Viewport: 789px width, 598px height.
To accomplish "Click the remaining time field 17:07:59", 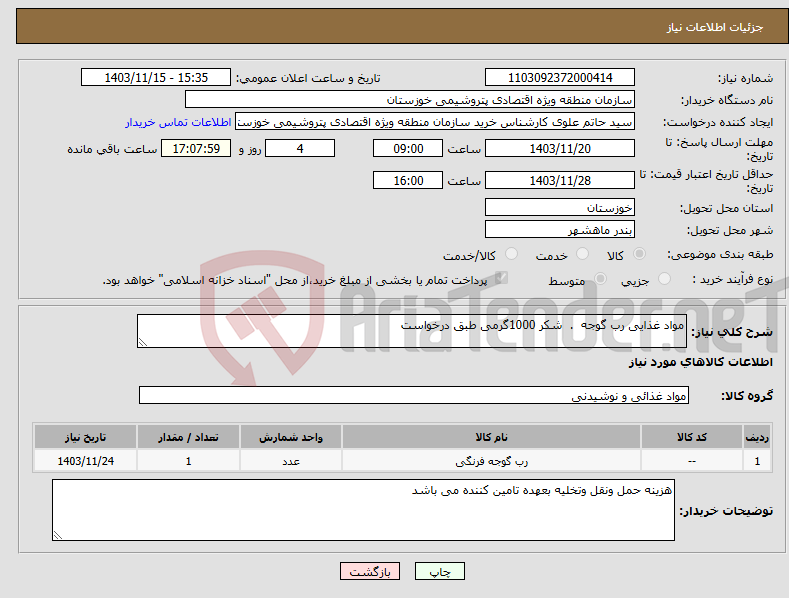I will pos(196,148).
